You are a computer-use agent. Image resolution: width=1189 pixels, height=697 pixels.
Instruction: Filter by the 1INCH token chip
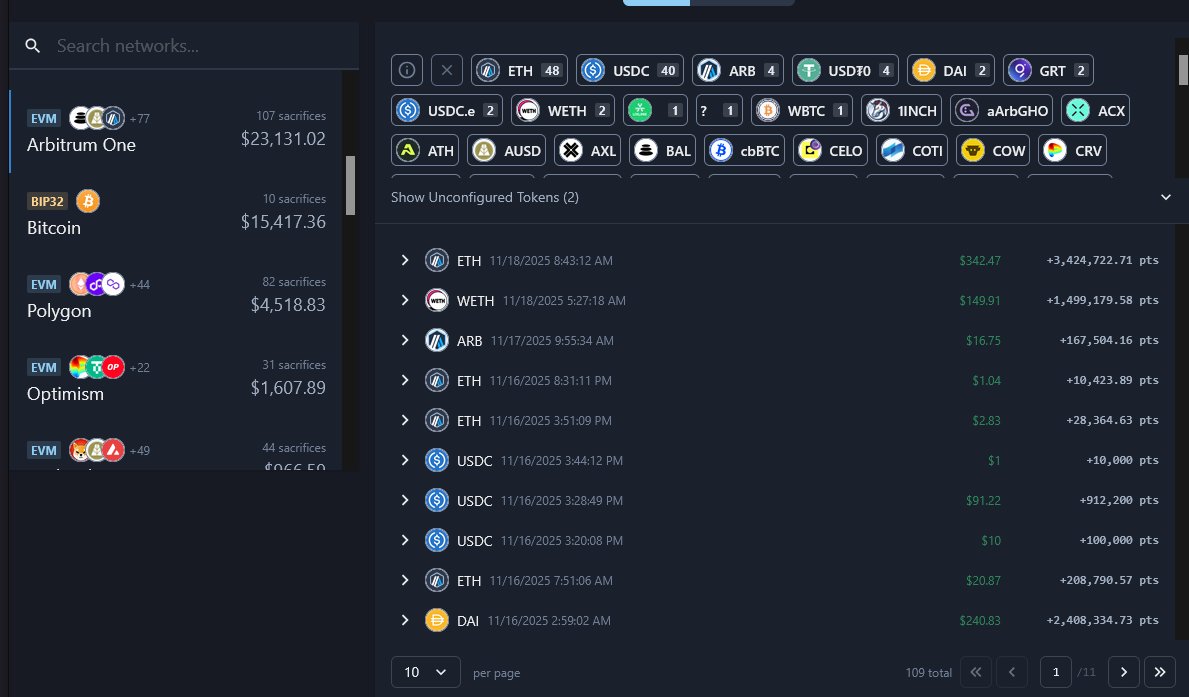tap(902, 111)
